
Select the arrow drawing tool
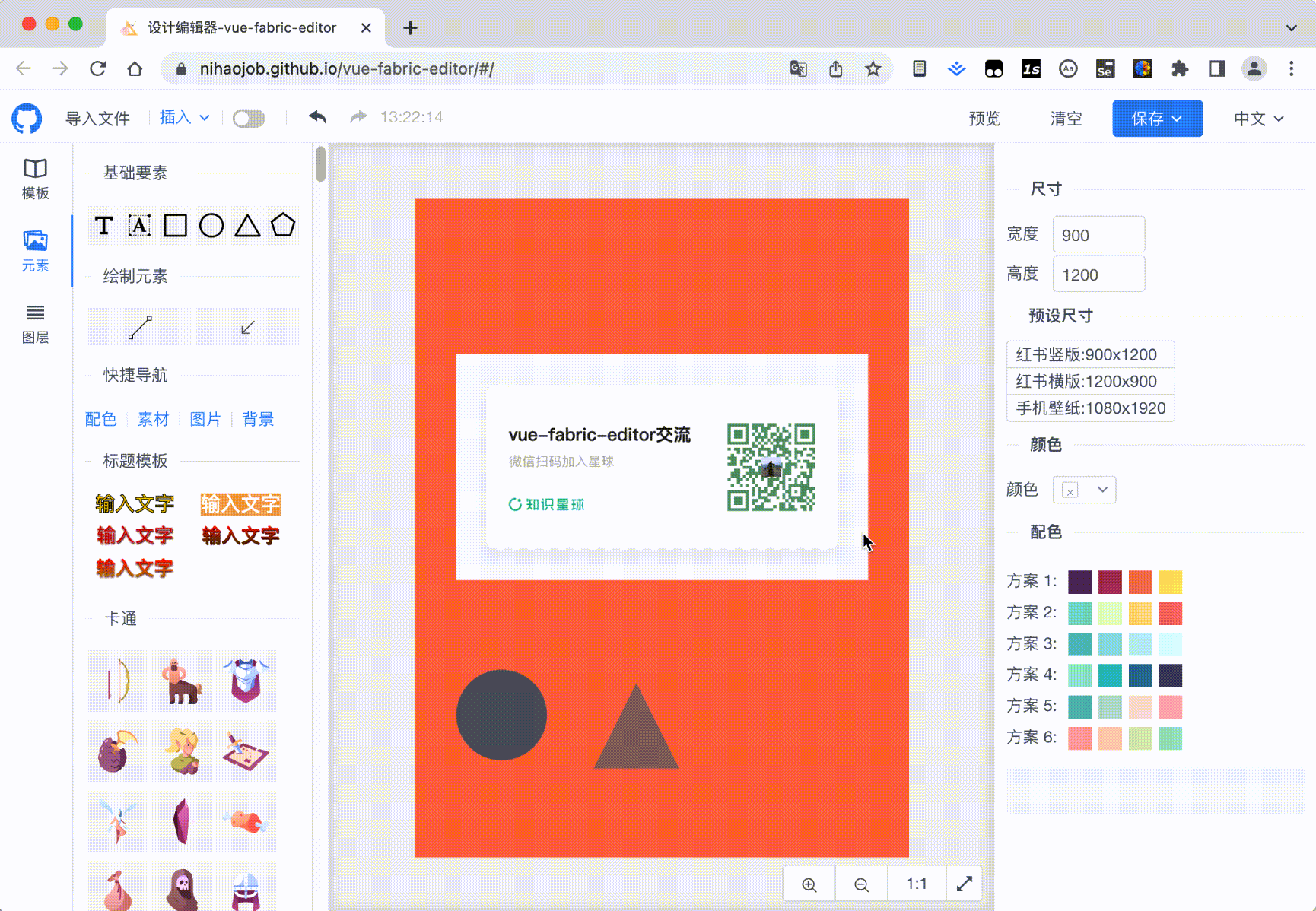click(247, 328)
